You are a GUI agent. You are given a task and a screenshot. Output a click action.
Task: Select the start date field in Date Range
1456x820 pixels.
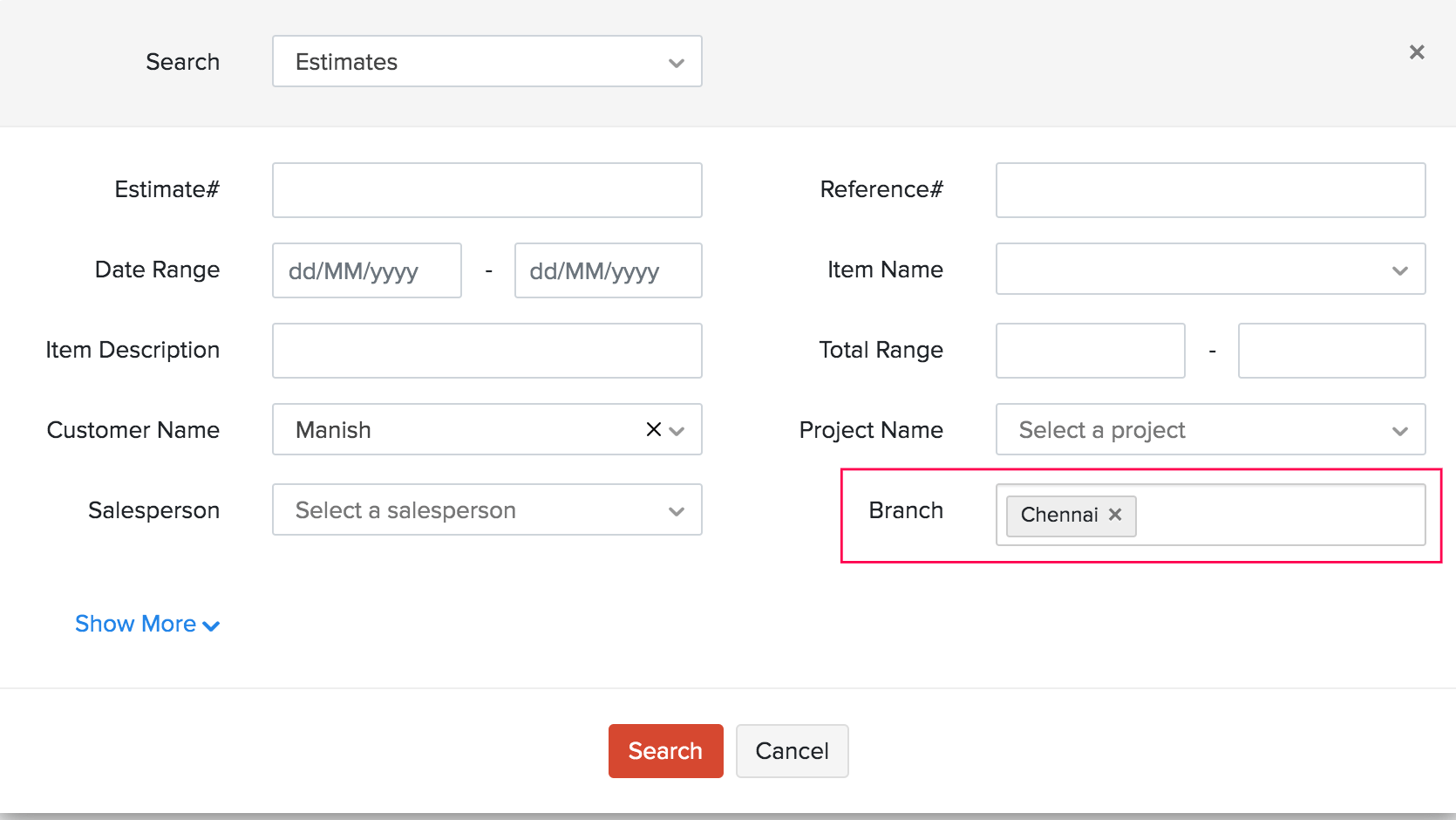pos(366,270)
